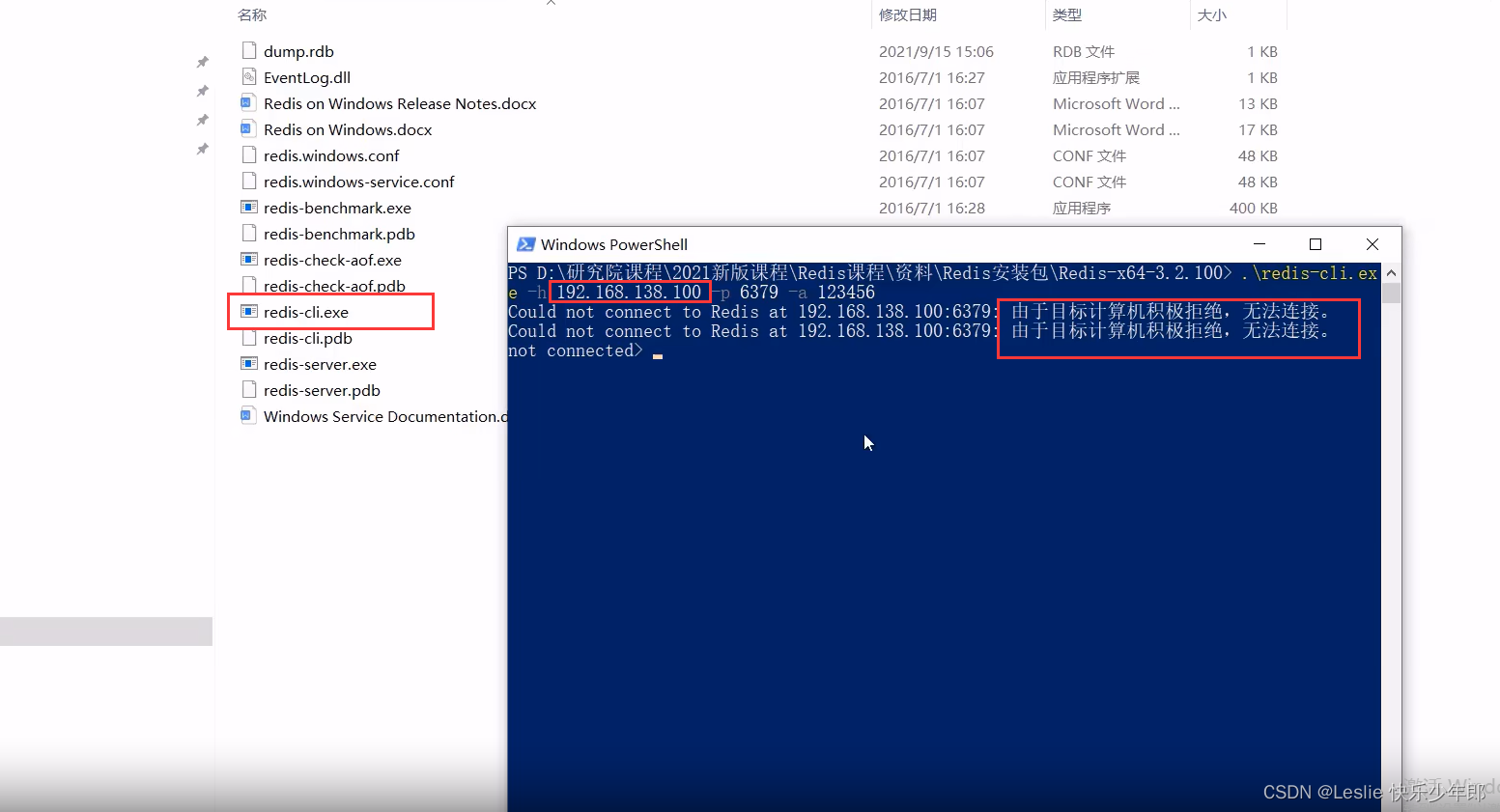1500x812 pixels.
Task: Select the file name redis.windows-service.conf
Action: pyautogui.click(x=359, y=182)
